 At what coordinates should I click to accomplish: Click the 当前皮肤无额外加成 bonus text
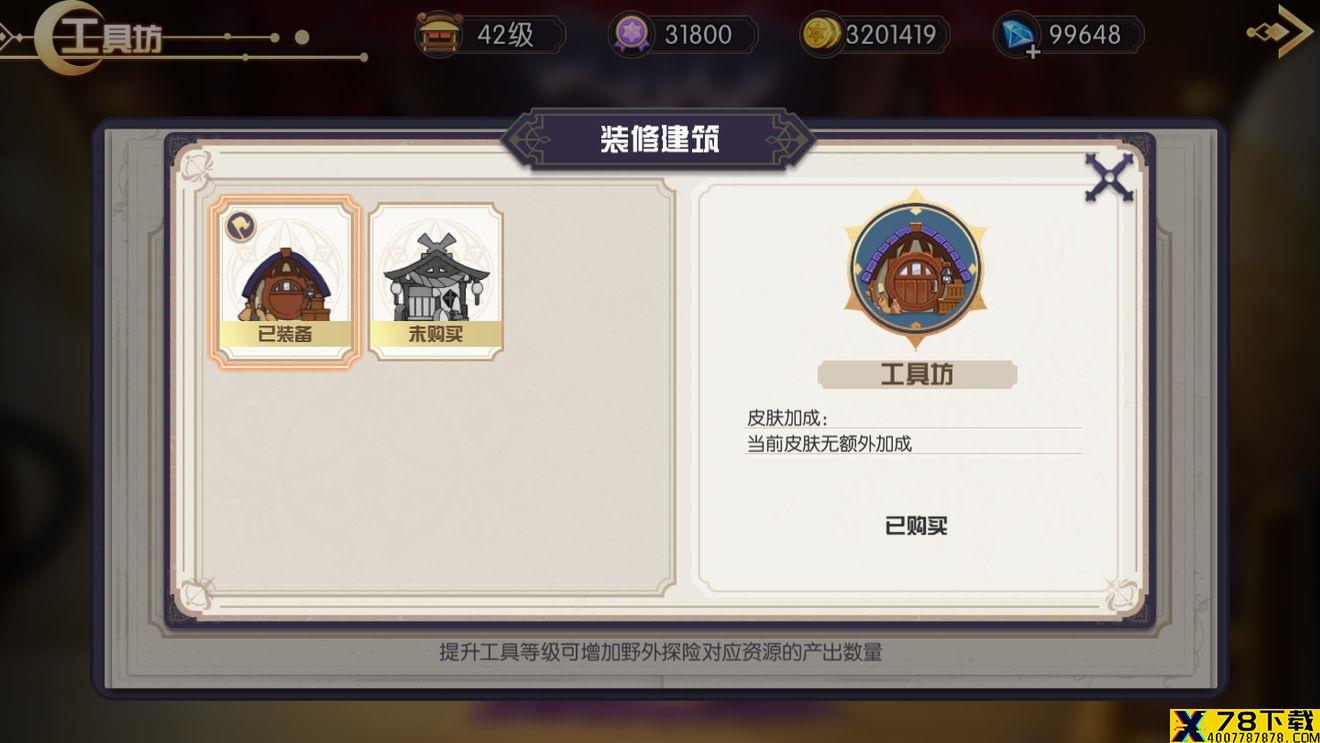829,443
